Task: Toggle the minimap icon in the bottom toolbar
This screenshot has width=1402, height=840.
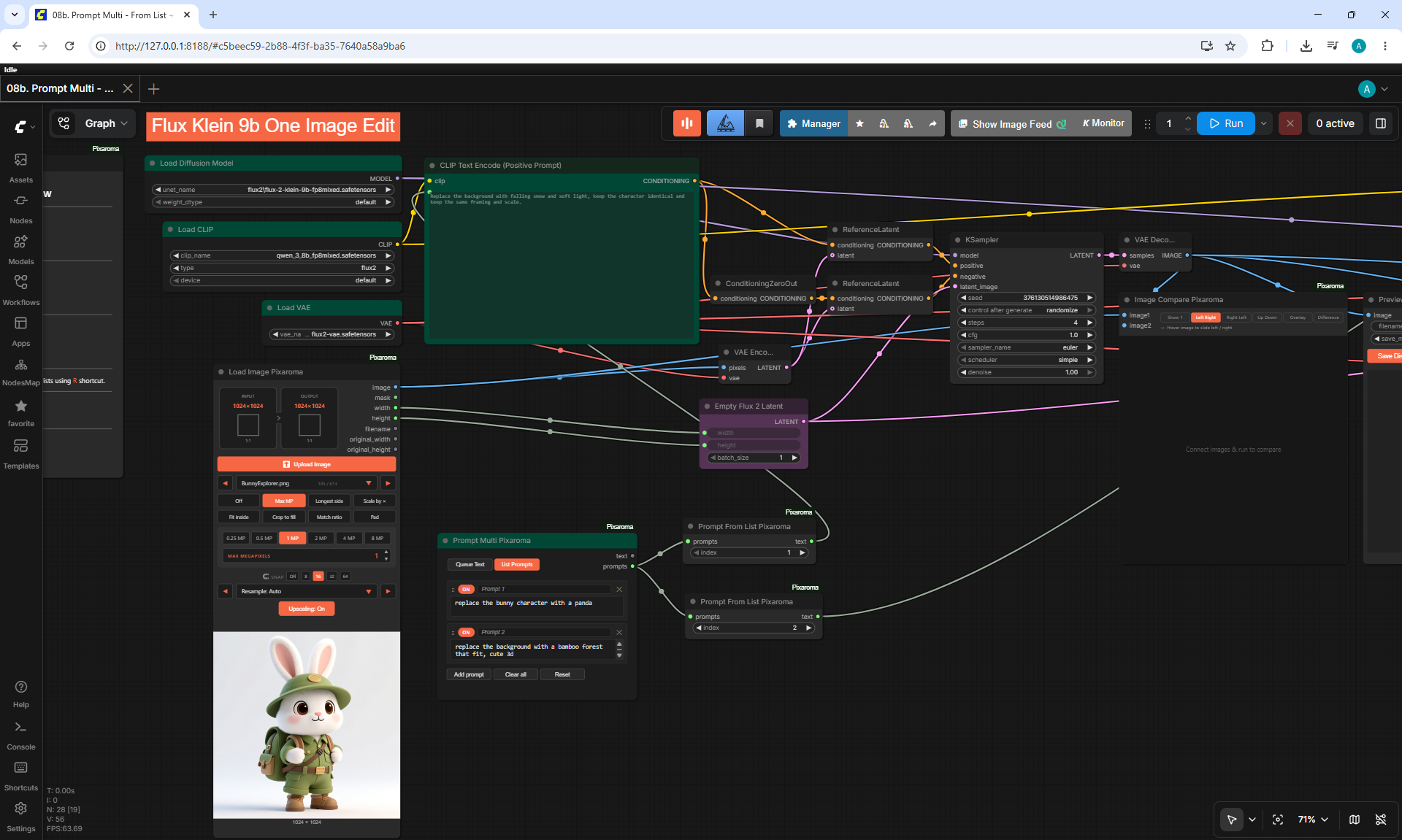Action: click(1355, 820)
